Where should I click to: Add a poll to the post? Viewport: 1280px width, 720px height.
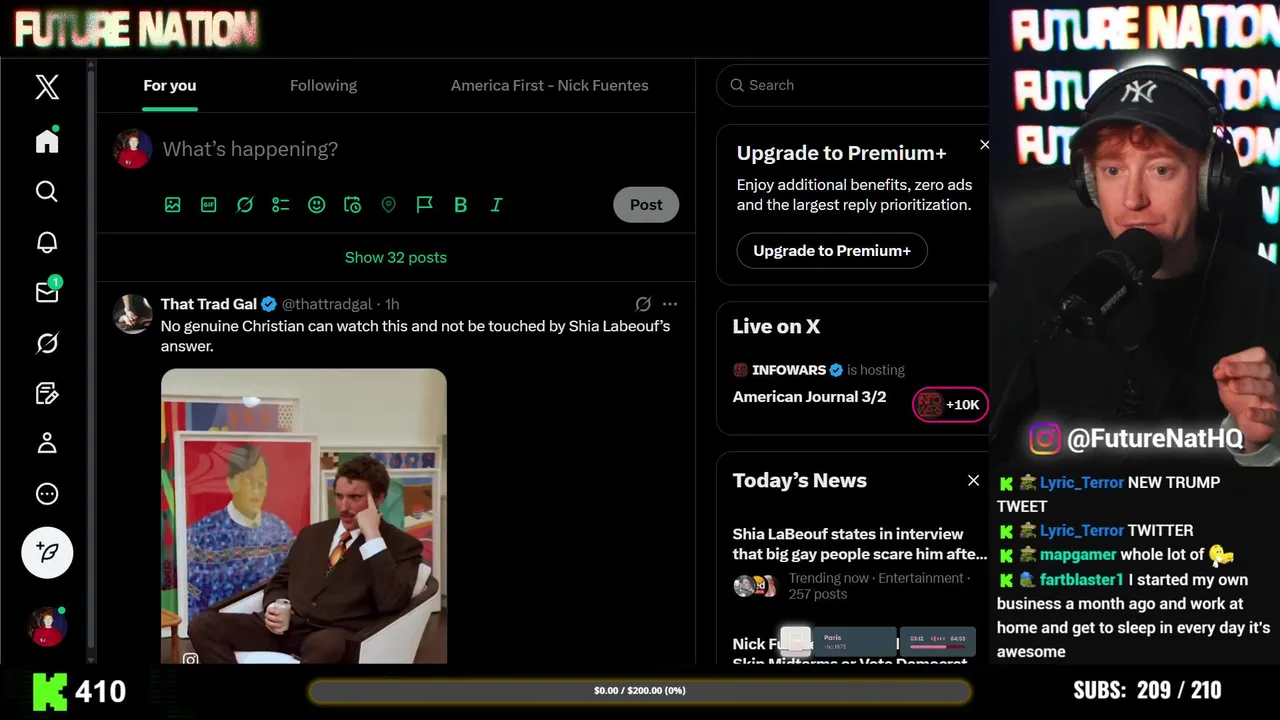(x=281, y=205)
